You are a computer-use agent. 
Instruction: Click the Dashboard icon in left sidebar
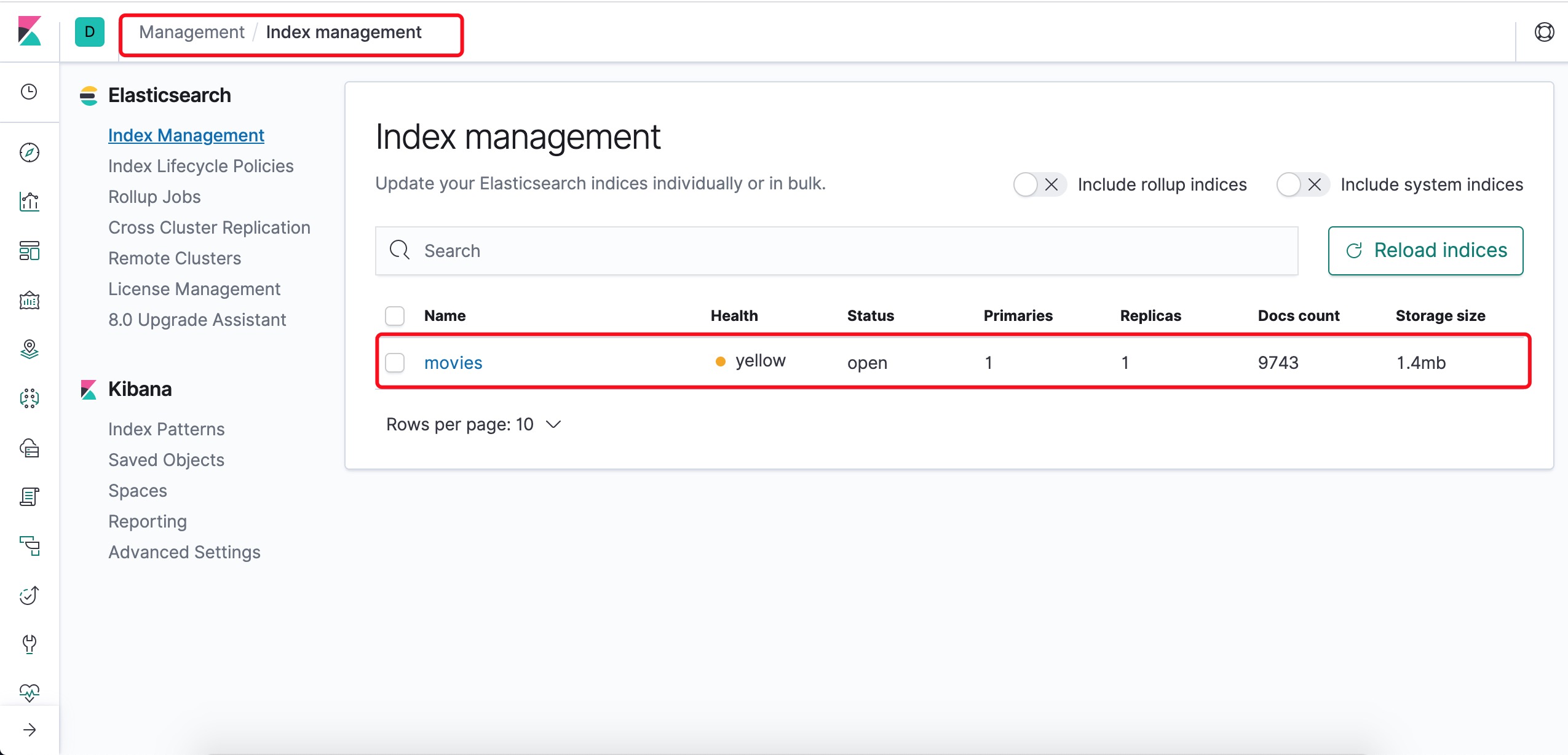click(30, 250)
